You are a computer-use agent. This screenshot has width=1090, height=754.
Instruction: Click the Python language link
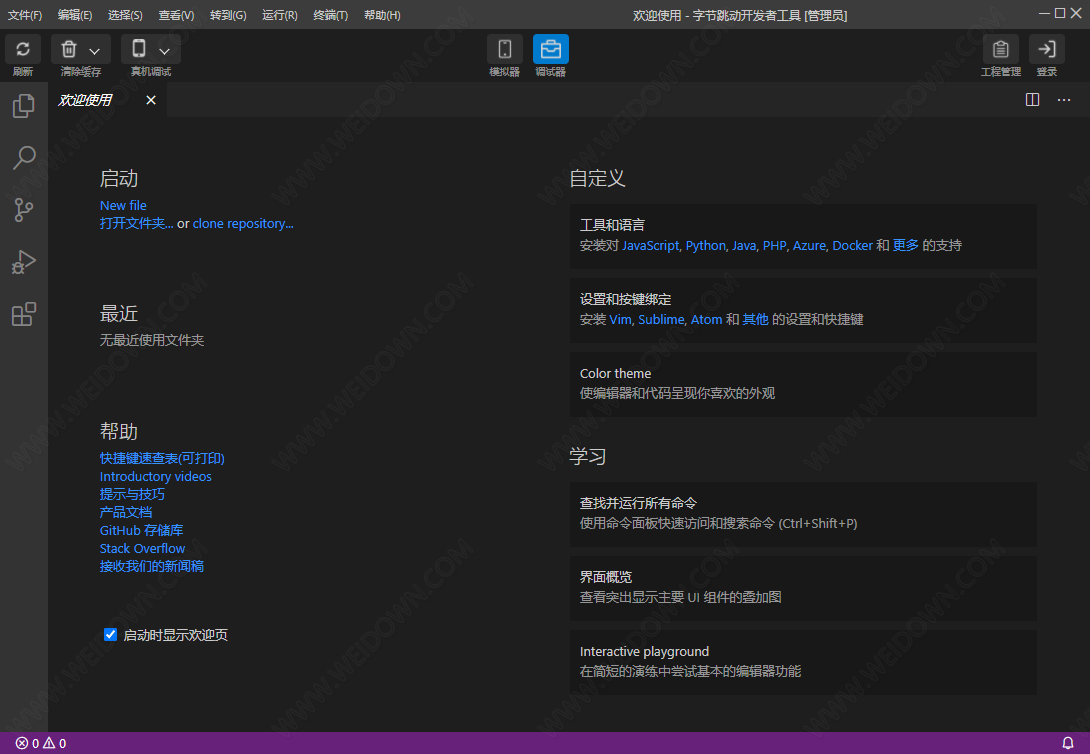pyautogui.click(x=706, y=245)
